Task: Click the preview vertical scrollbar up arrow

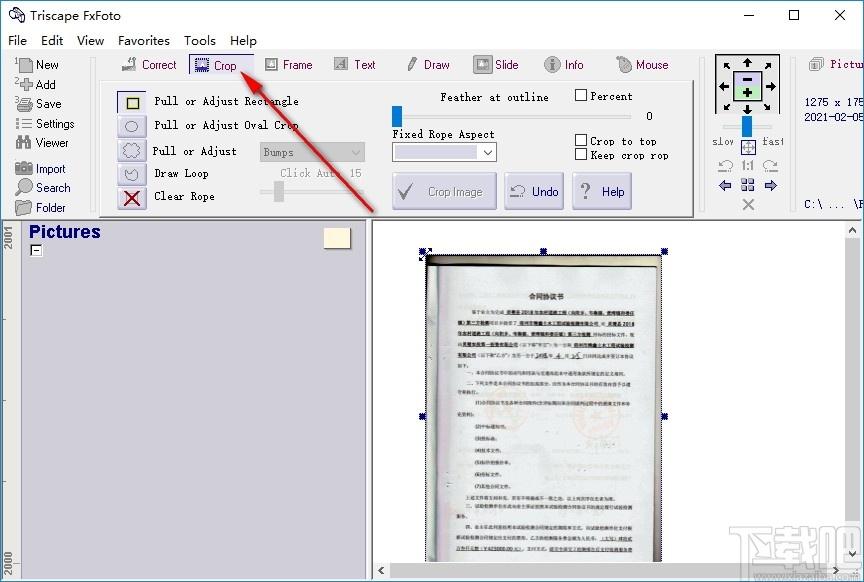Action: [852, 230]
